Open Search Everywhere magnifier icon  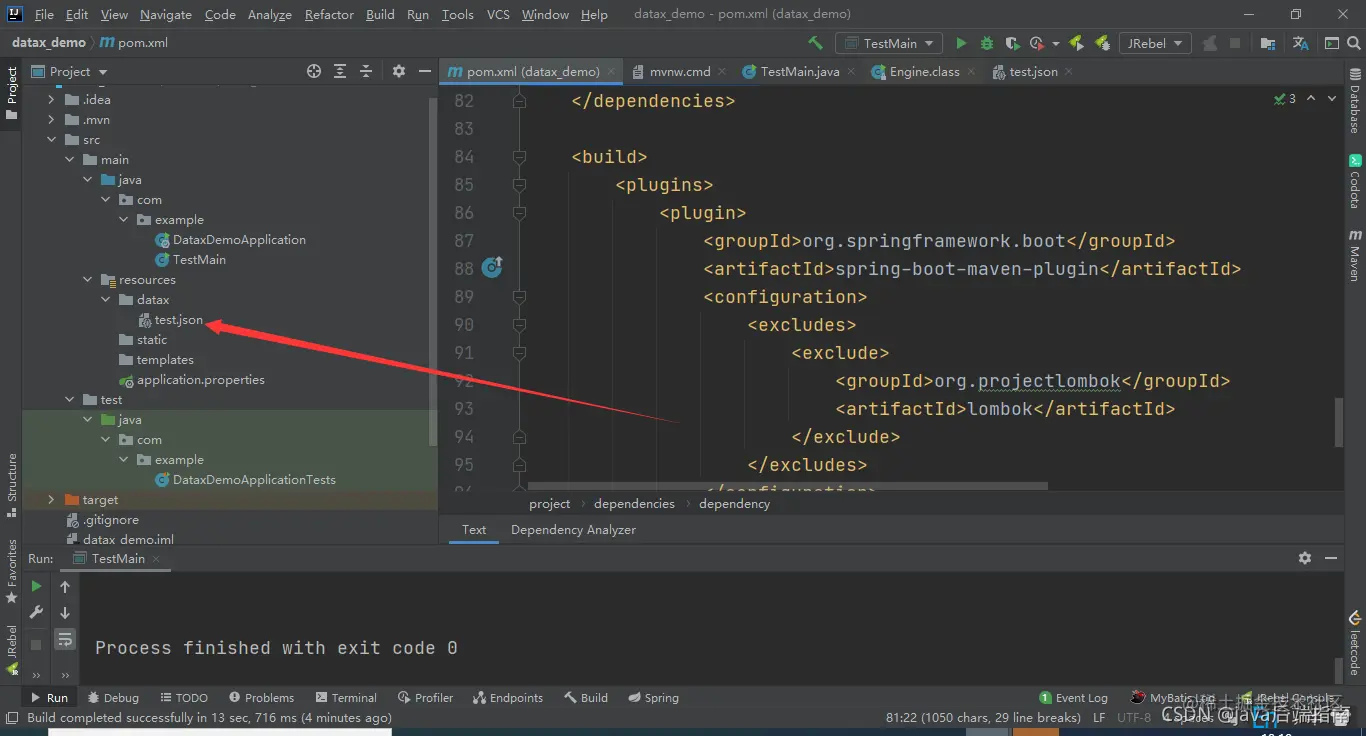point(1354,43)
